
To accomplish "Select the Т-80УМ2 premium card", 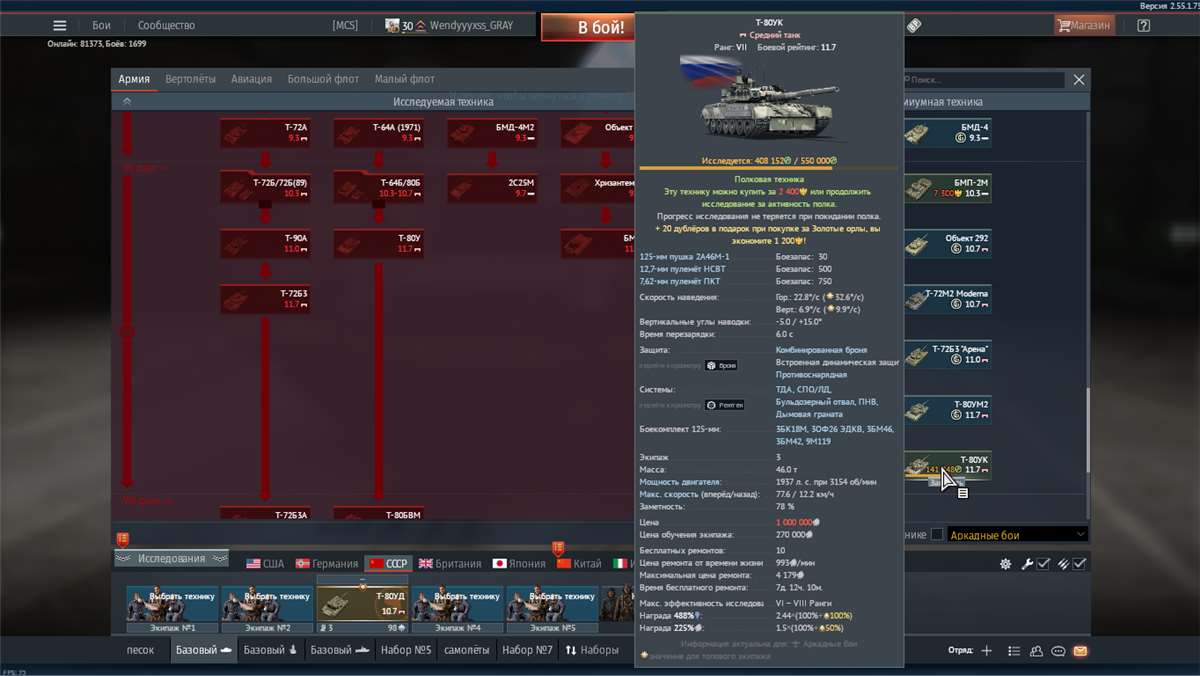I will point(948,410).
